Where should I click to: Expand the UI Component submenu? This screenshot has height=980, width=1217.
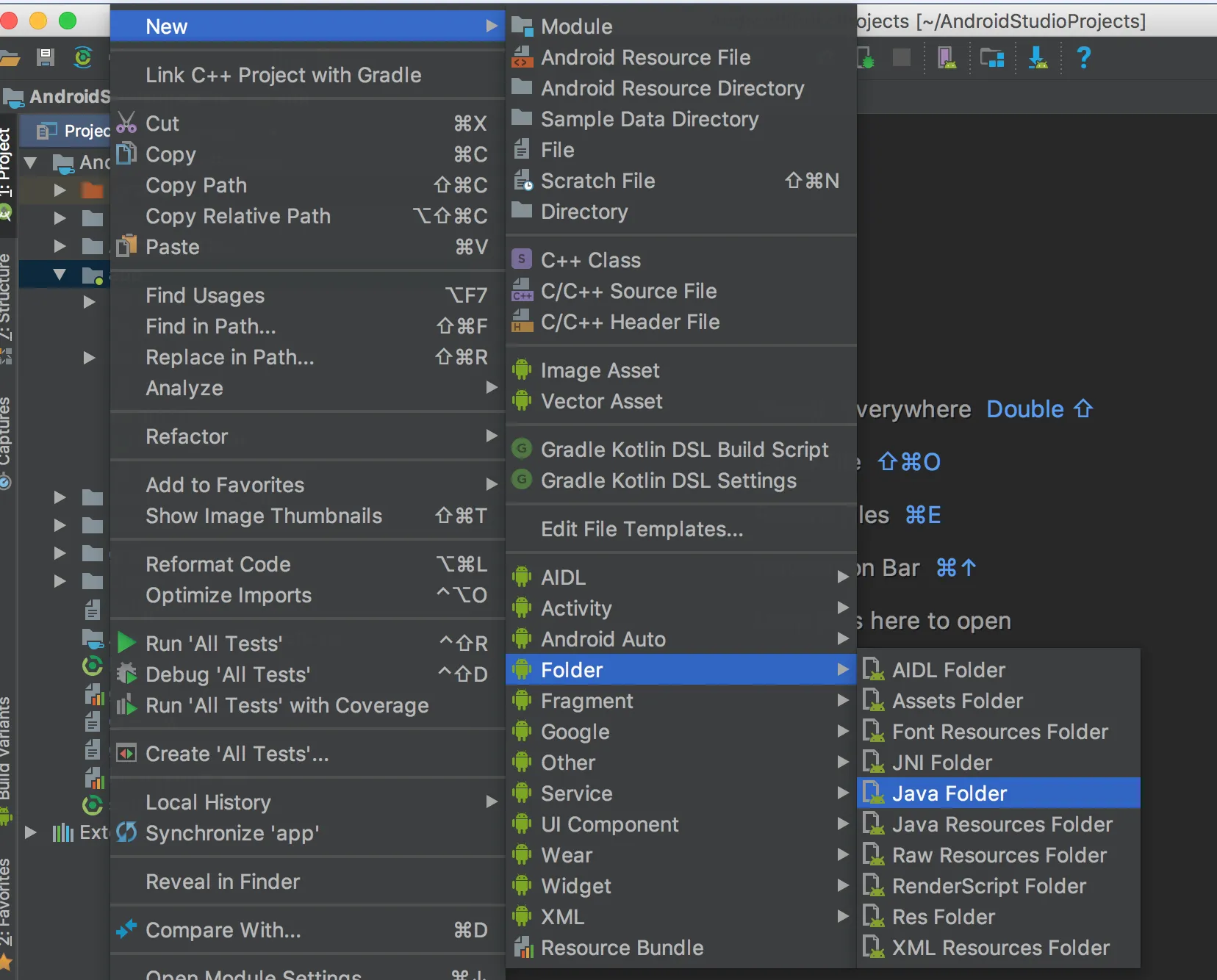681,824
